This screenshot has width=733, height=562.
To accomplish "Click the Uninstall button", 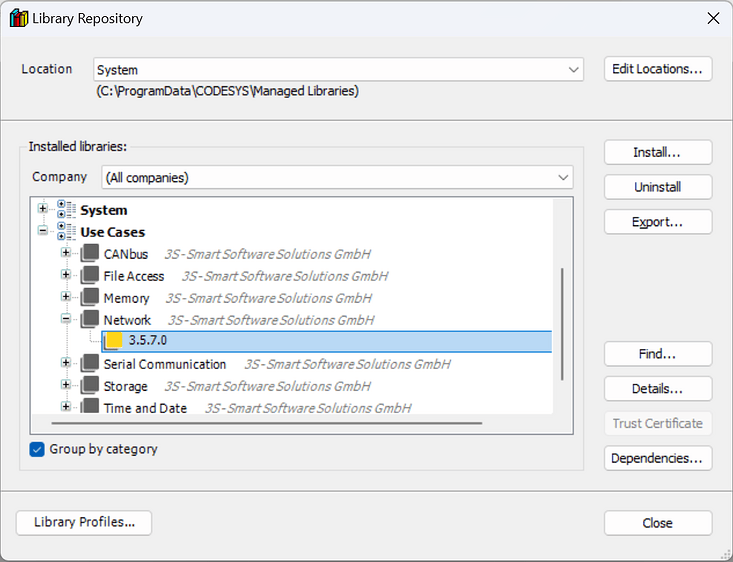I will 658,187.
